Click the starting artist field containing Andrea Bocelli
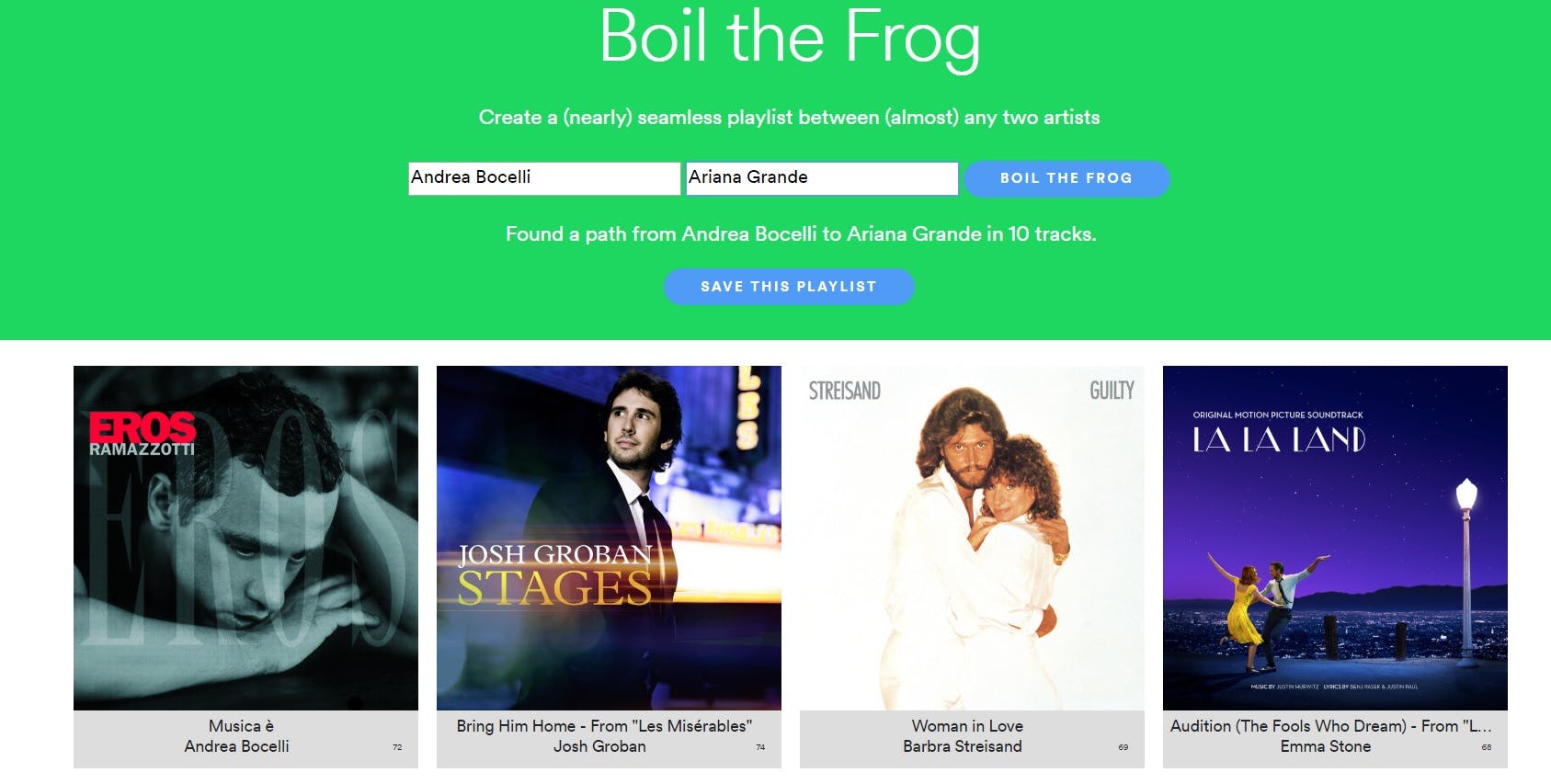Image resolution: width=1551 pixels, height=784 pixels. 543,178
